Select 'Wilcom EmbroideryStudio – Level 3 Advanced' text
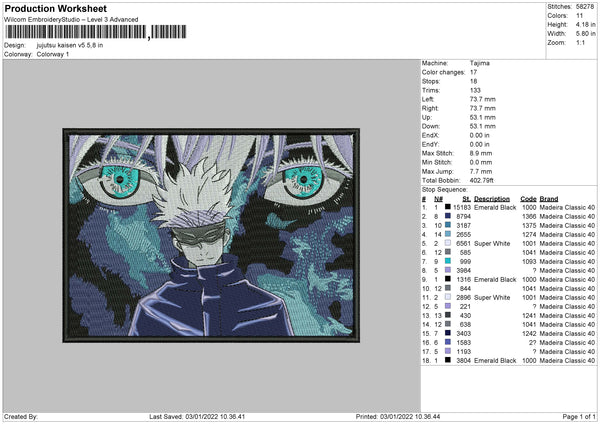This screenshot has height=424, width=600. coord(71,20)
